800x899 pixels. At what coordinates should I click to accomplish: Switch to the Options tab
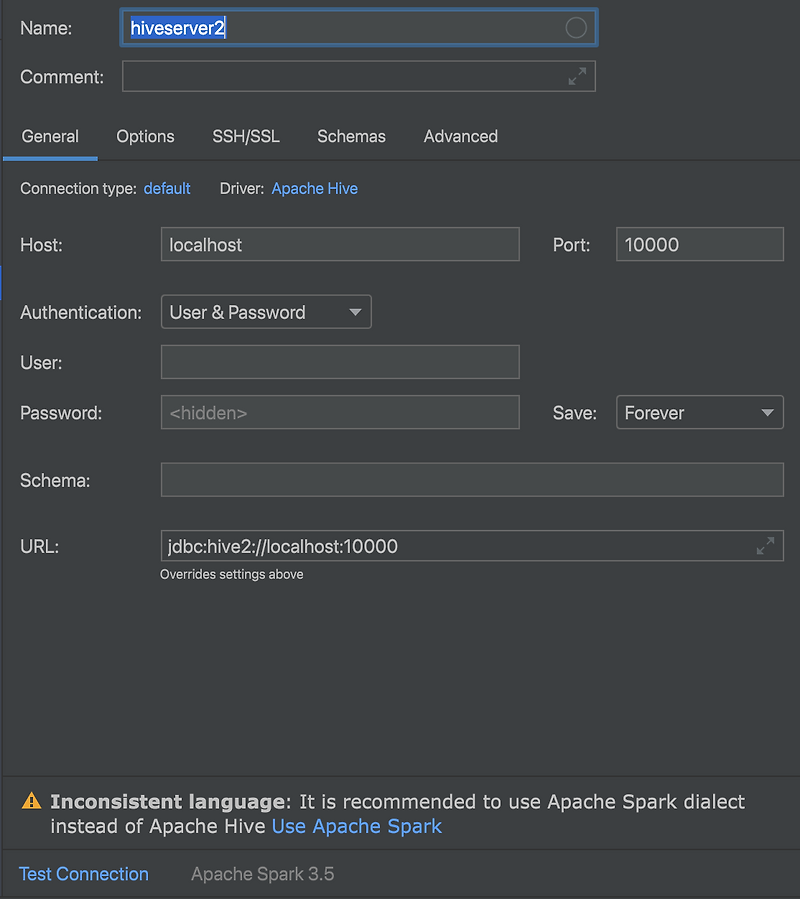click(145, 136)
